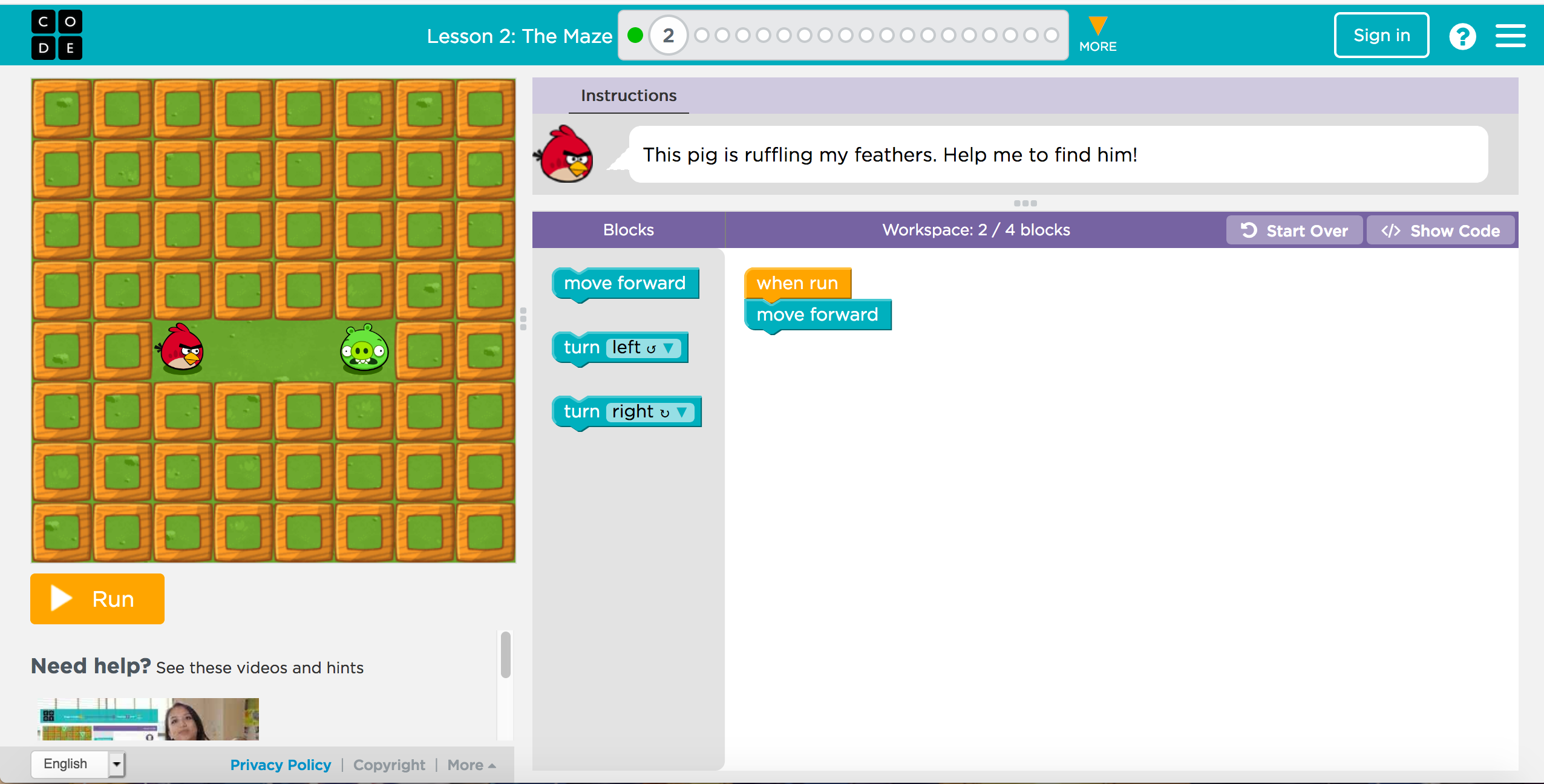Click 'See these videos and hints' text
This screenshot has height=784, width=1544.
260,668
